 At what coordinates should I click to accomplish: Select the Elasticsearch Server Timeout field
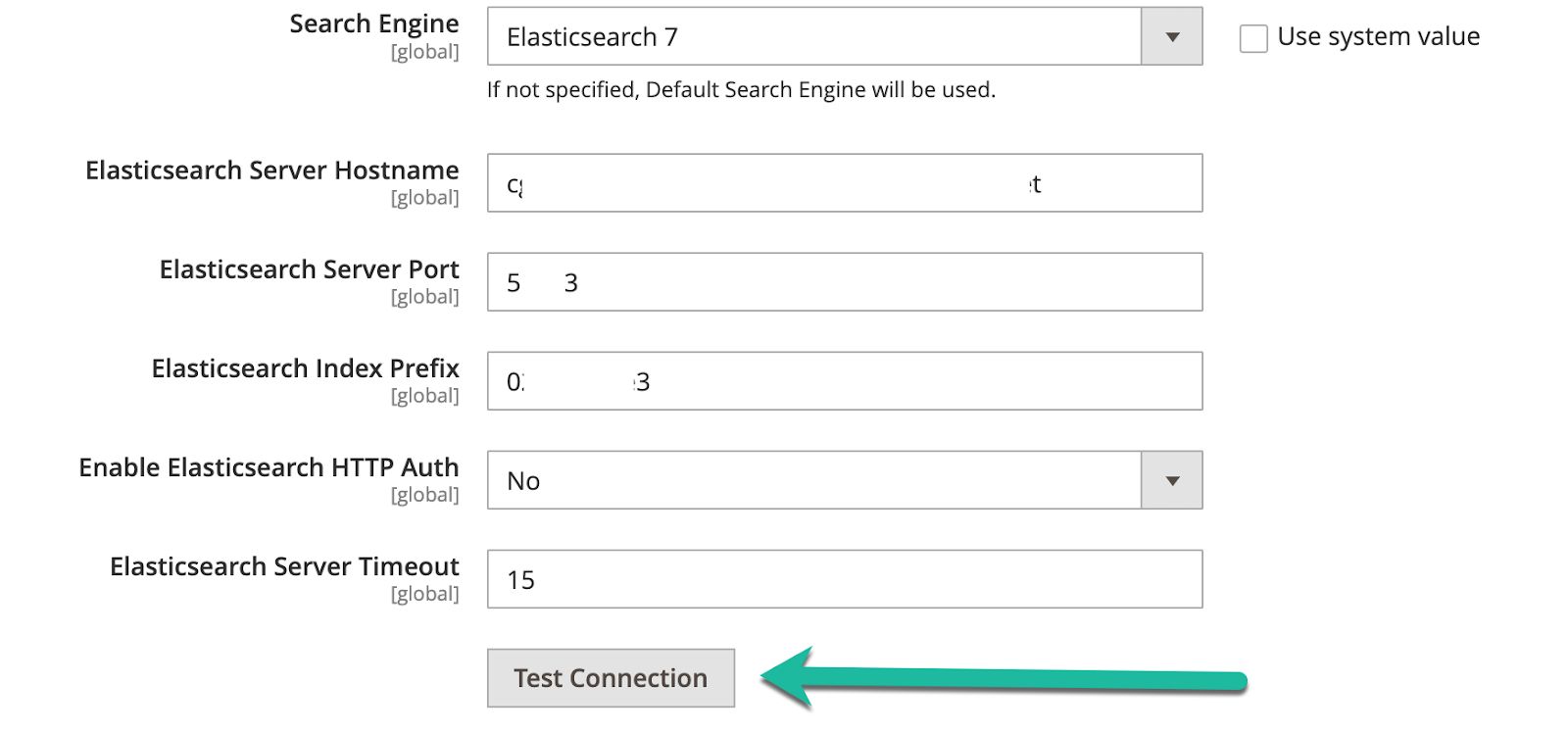843,579
